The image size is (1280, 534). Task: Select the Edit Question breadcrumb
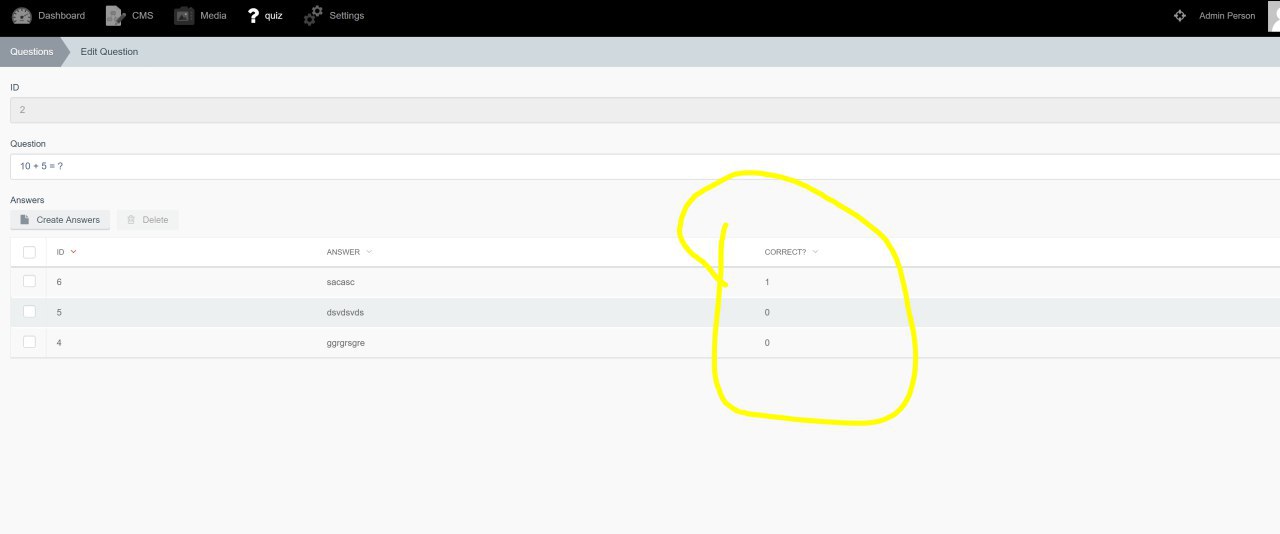[x=109, y=52]
